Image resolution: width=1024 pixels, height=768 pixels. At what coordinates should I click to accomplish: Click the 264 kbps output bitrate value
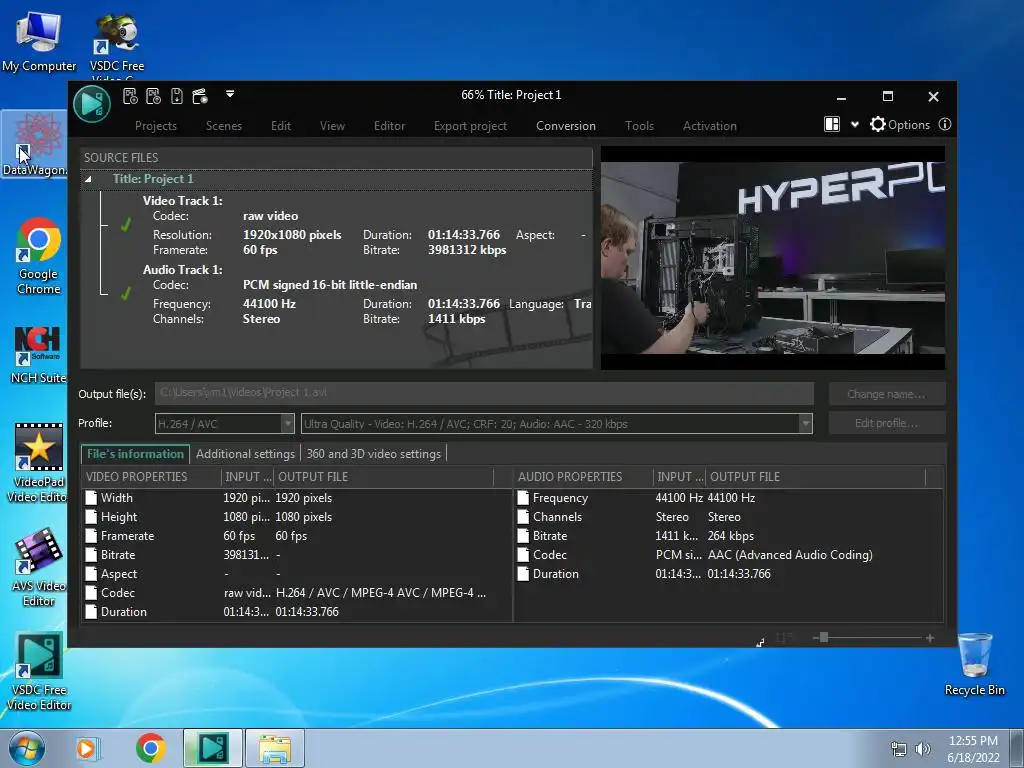(731, 536)
